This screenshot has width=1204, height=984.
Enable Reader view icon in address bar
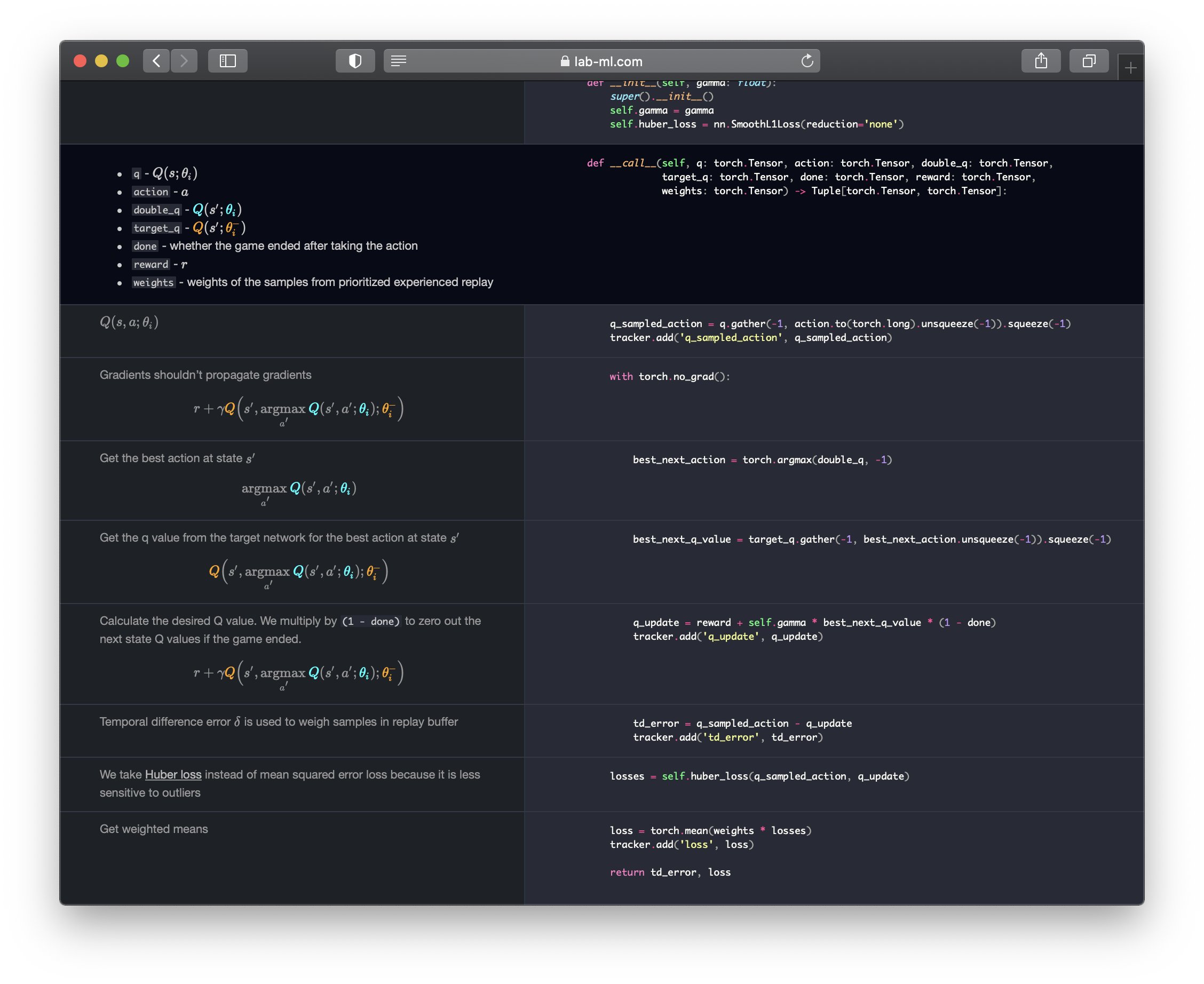(399, 61)
